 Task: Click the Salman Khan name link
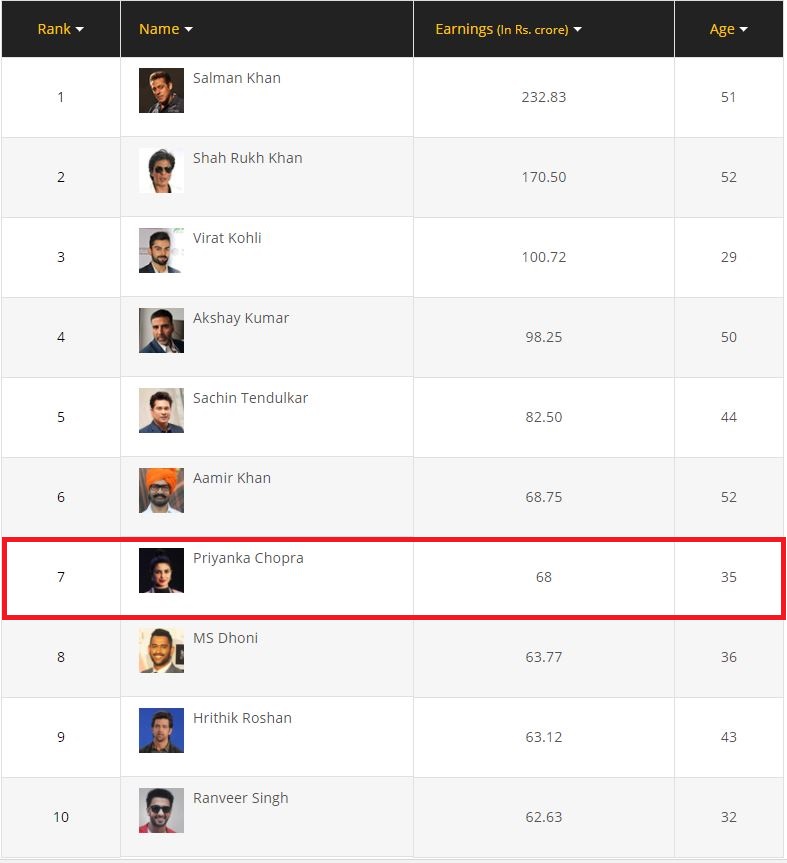[x=237, y=78]
